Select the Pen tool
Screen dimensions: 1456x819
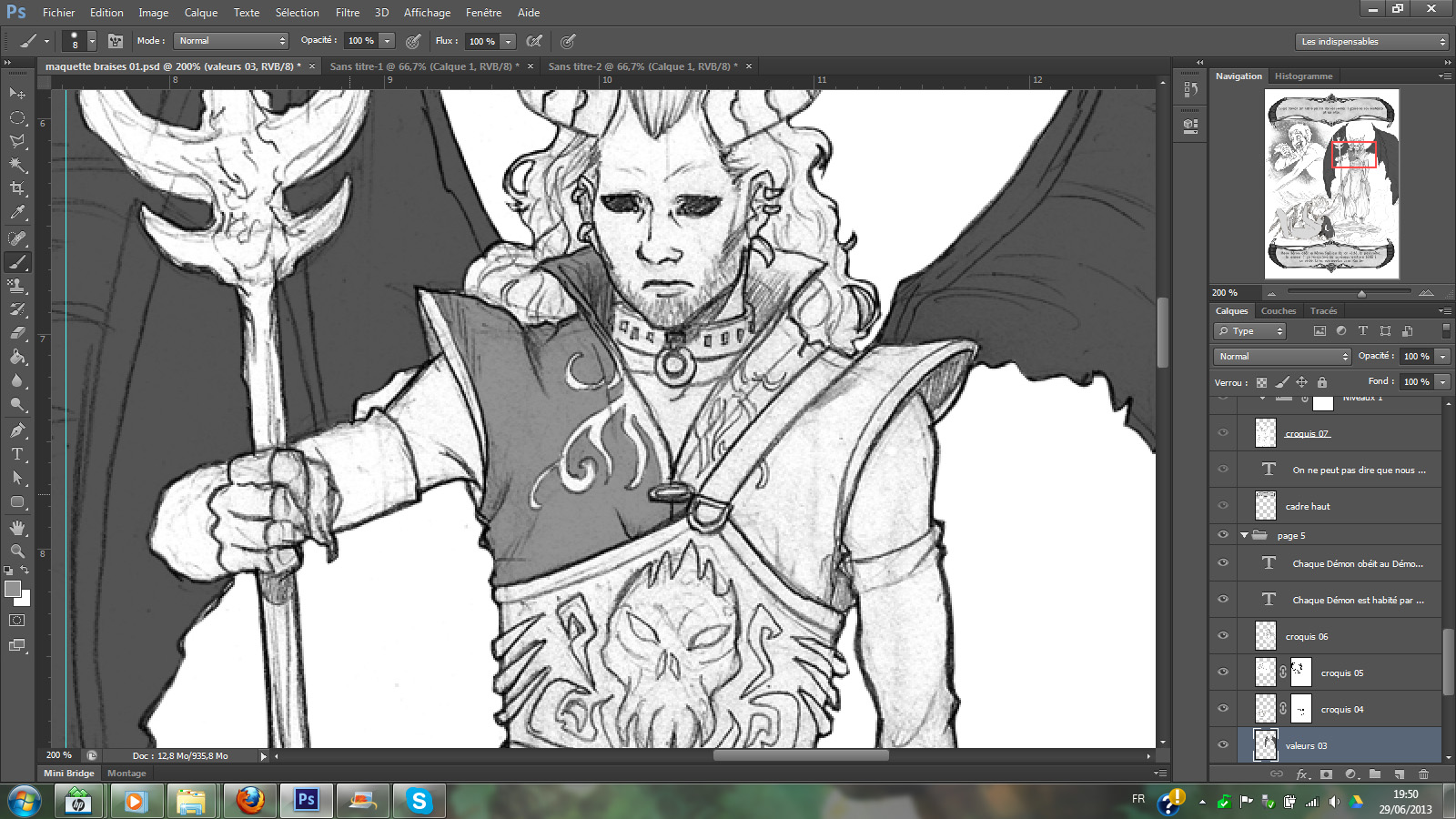pyautogui.click(x=17, y=430)
